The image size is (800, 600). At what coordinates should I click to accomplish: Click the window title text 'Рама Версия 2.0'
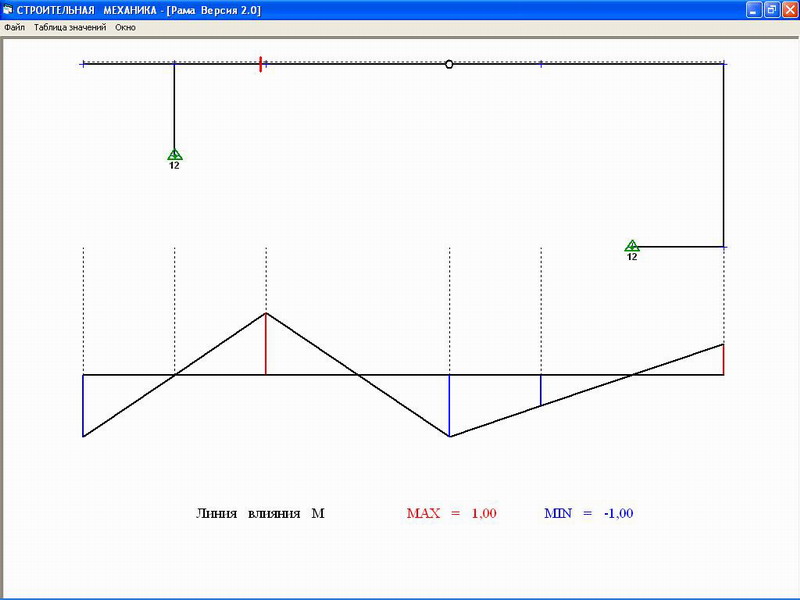pos(215,10)
